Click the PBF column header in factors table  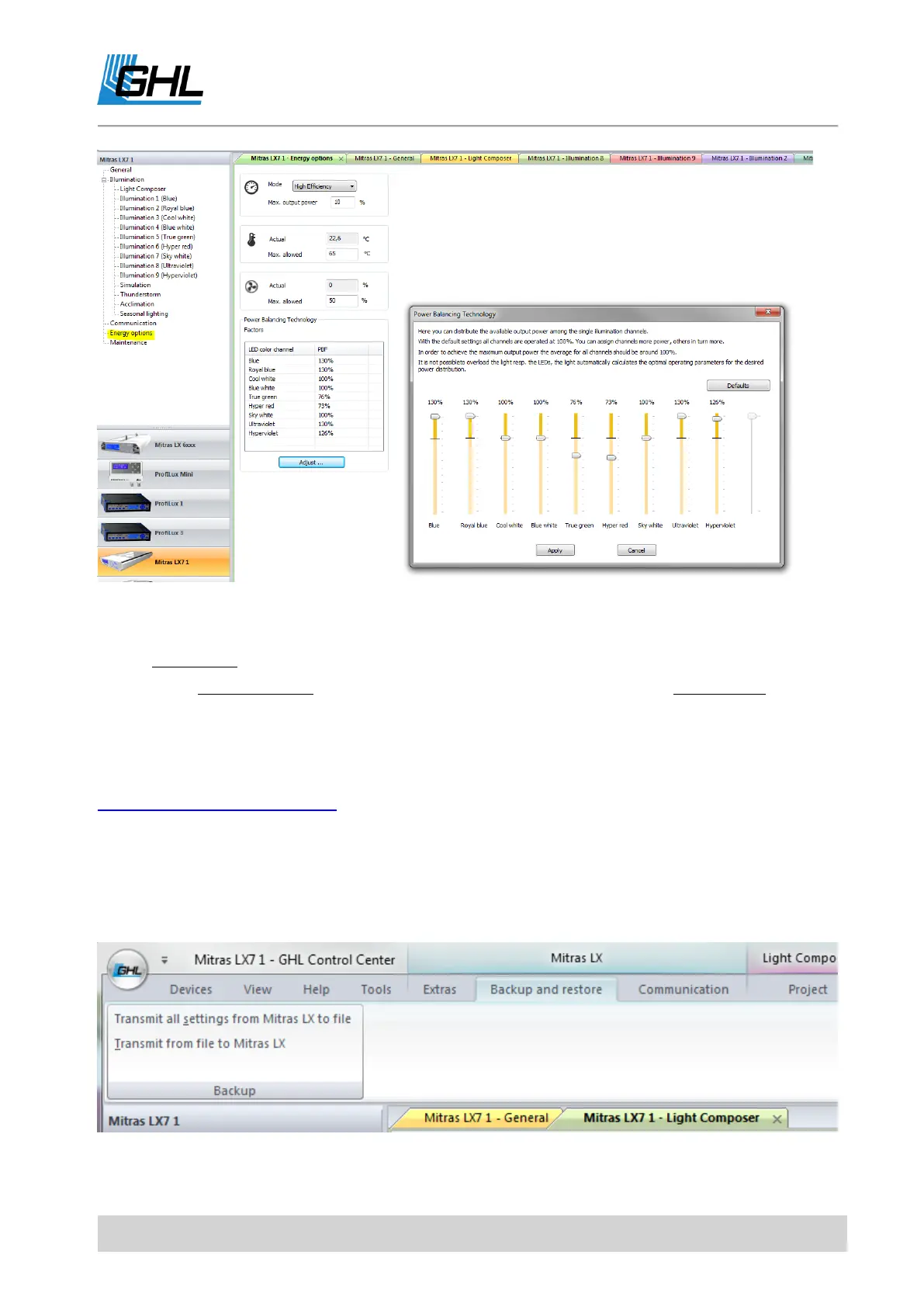pos(341,350)
